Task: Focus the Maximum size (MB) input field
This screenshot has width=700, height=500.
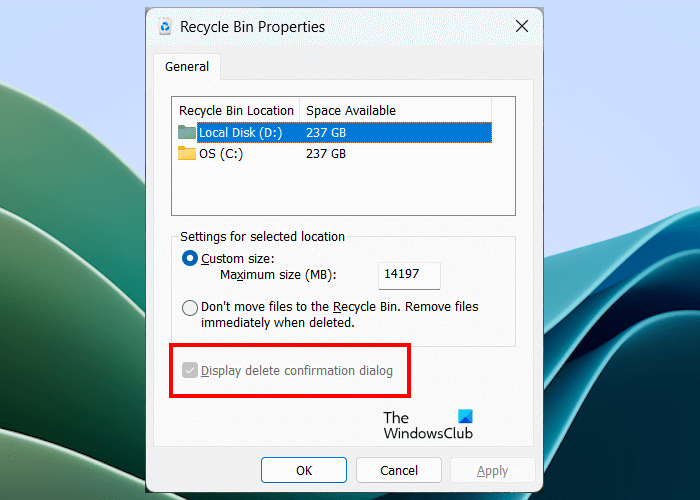Action: pos(409,275)
